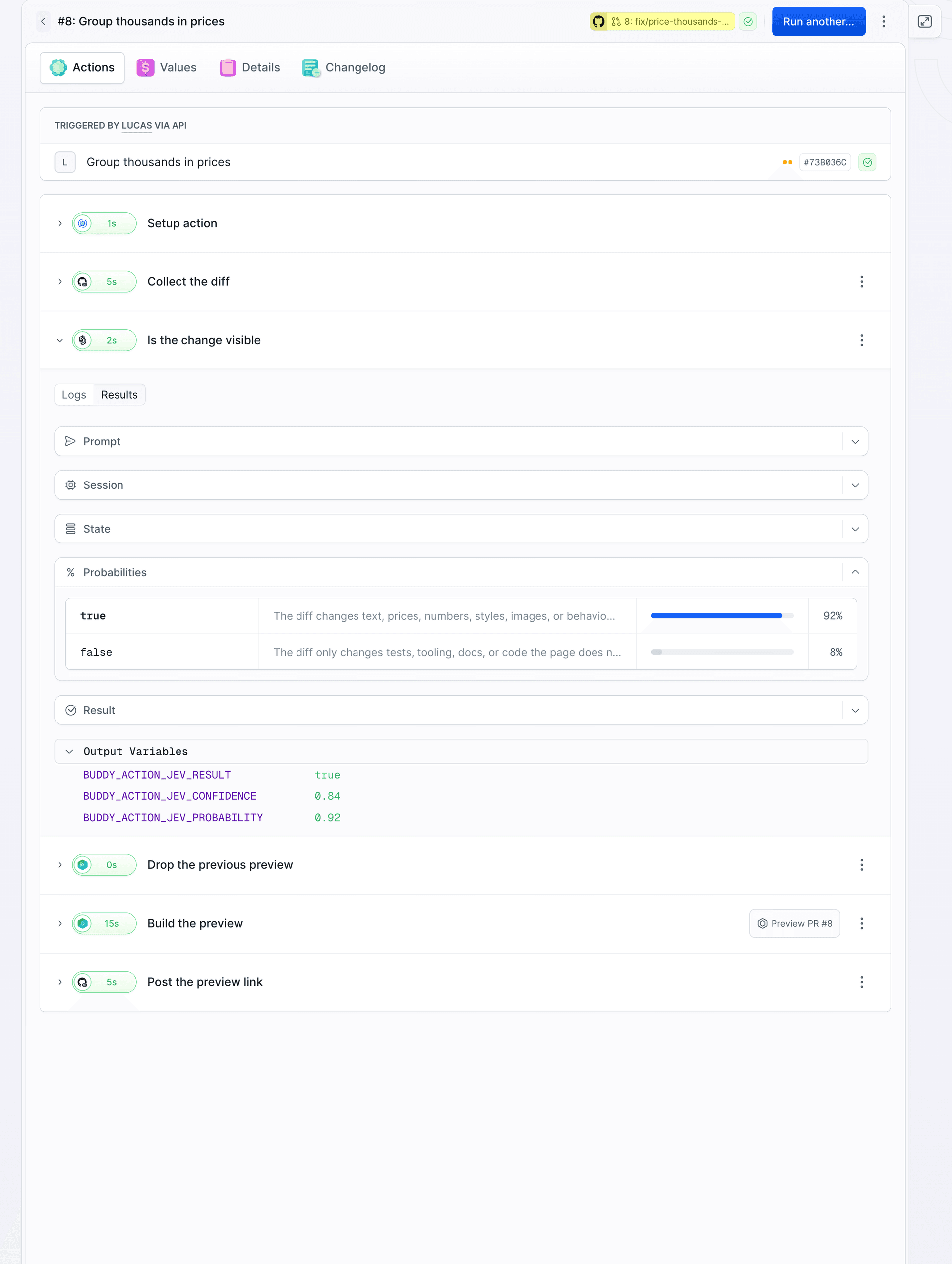952x1264 pixels.
Task: Open the Preview PR #8 link
Action: pyautogui.click(x=794, y=924)
